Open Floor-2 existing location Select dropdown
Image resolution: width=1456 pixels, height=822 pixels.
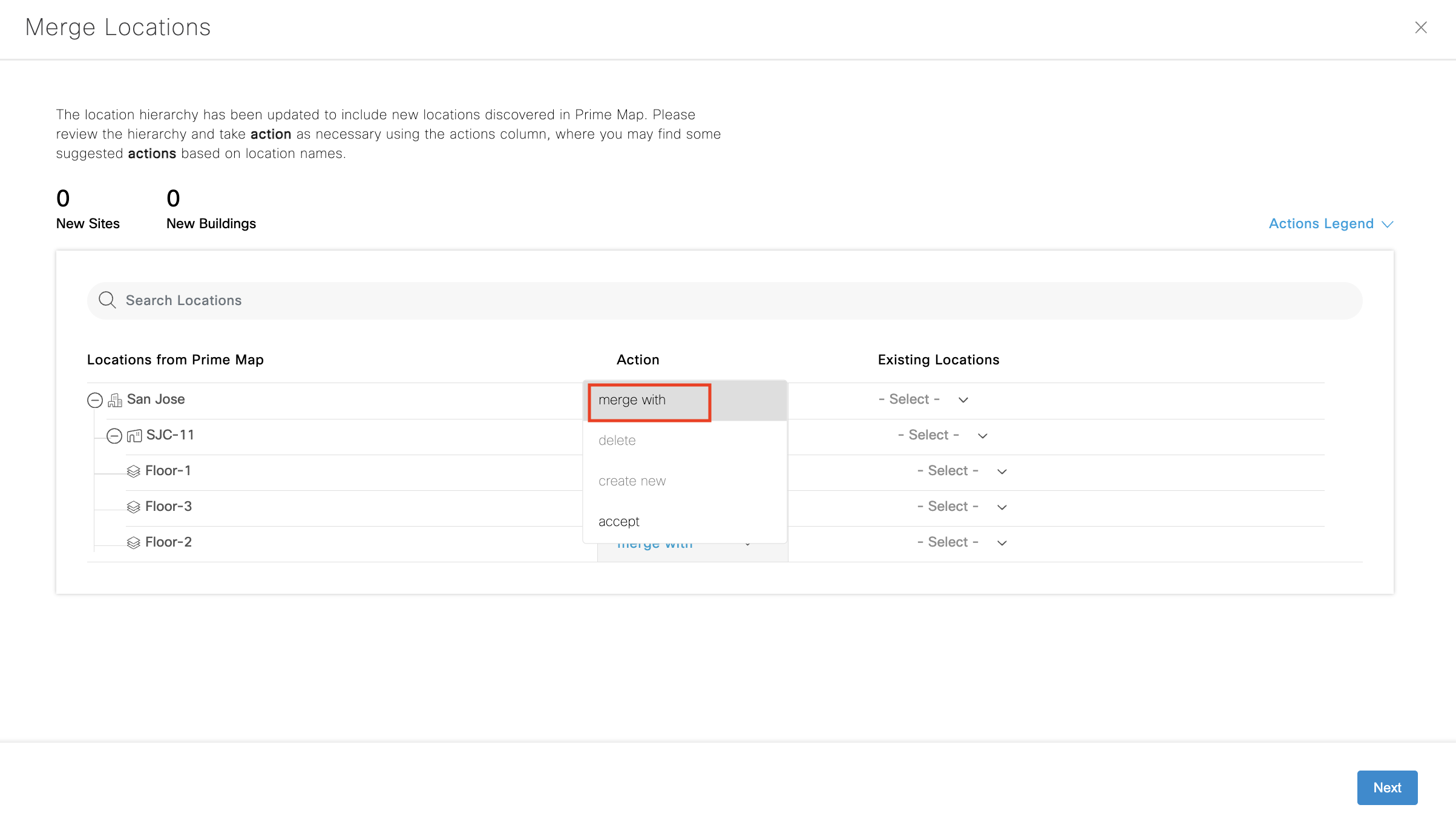pyautogui.click(x=962, y=542)
